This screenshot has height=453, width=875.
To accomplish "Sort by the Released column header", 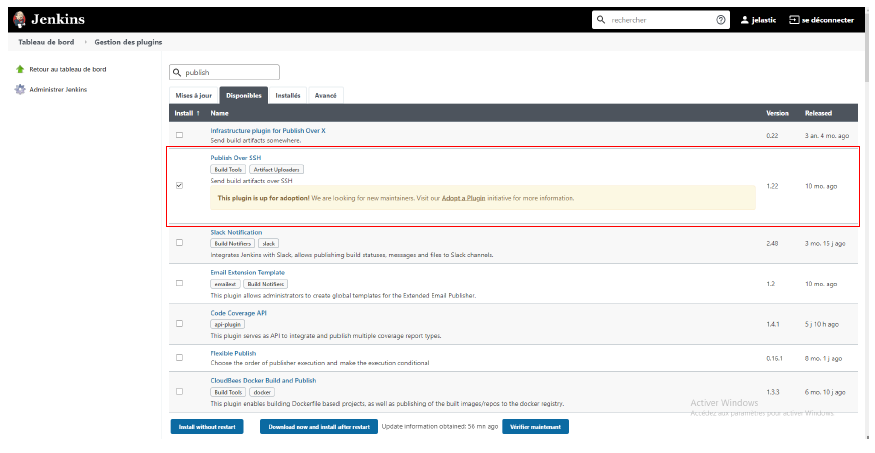I will pos(818,113).
